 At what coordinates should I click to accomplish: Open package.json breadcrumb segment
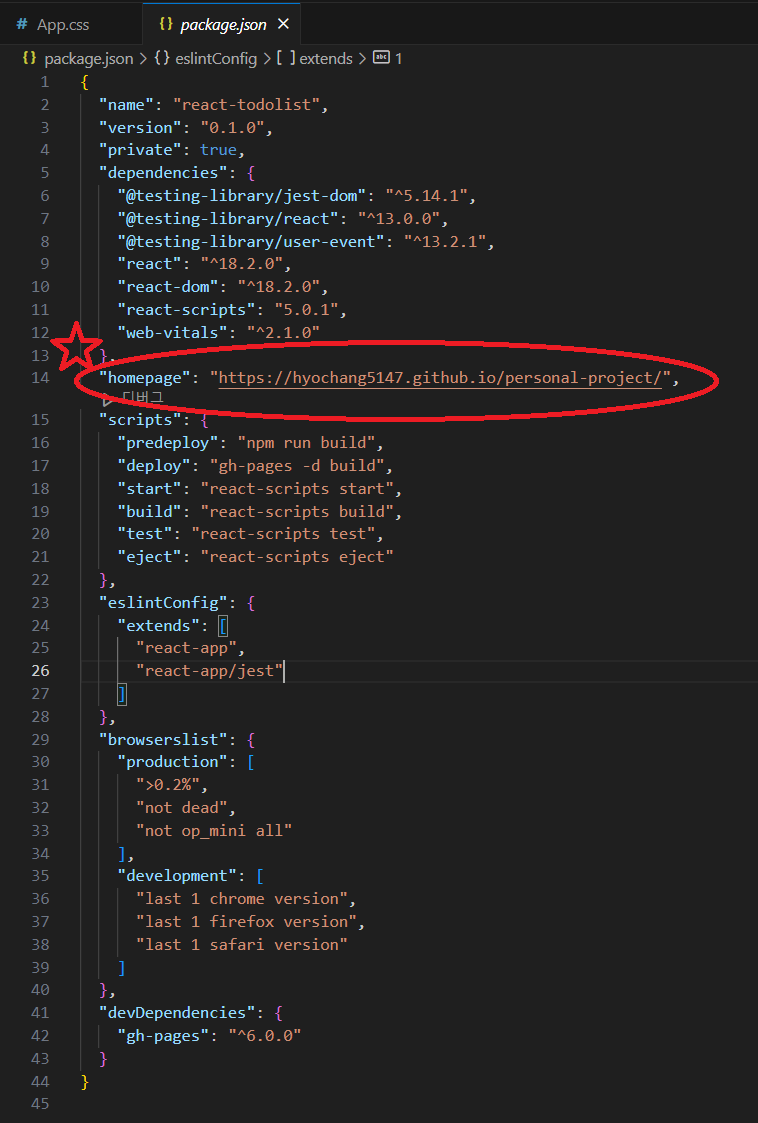pyautogui.click(x=88, y=58)
